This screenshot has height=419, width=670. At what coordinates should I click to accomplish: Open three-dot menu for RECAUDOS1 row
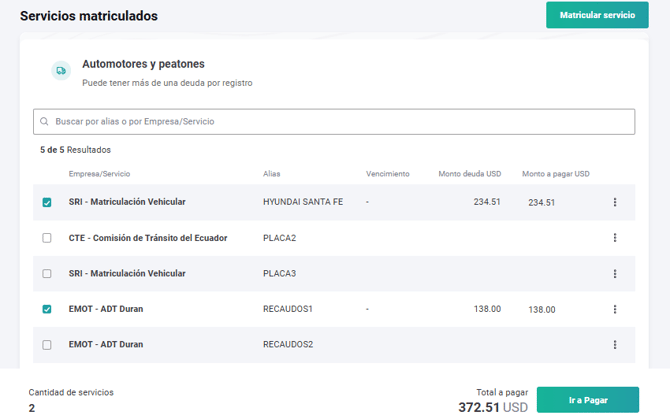click(614, 309)
